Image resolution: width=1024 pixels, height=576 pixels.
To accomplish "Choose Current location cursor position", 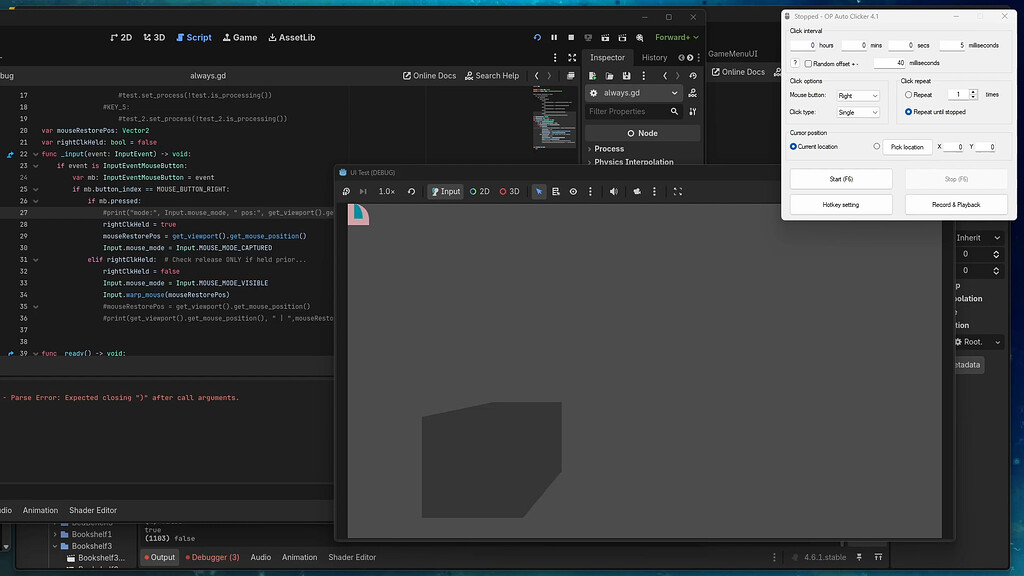I will [x=793, y=147].
